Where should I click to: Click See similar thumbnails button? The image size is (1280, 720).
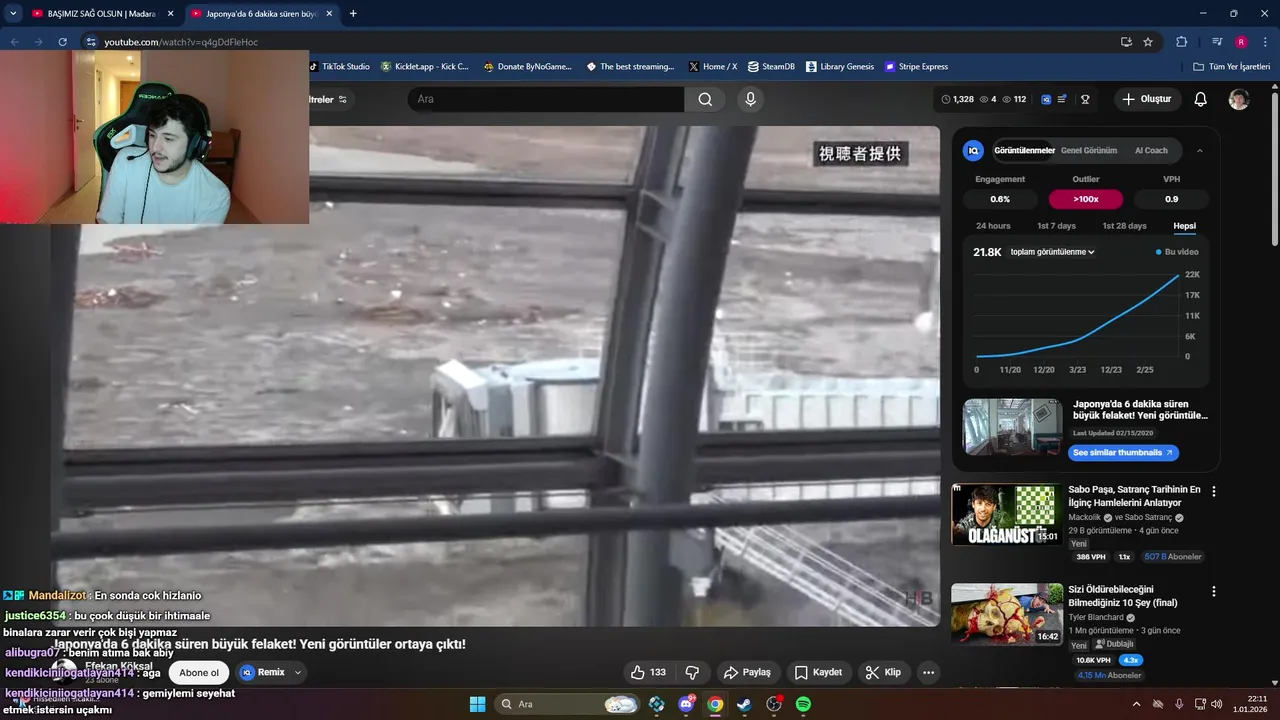[1122, 453]
